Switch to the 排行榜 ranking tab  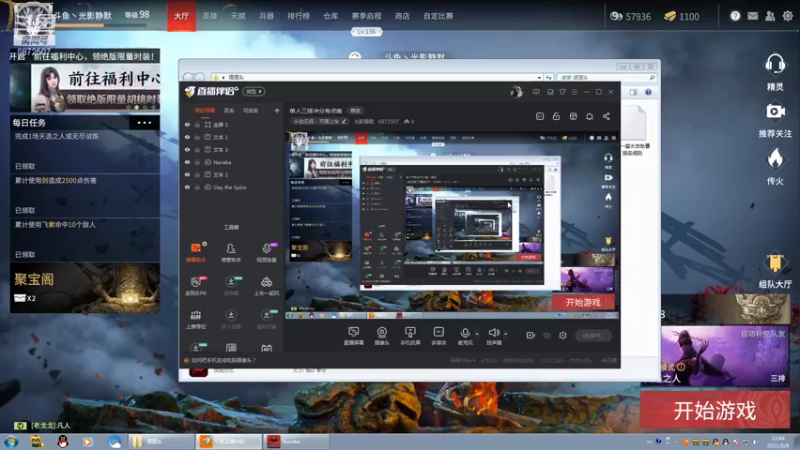tap(298, 16)
